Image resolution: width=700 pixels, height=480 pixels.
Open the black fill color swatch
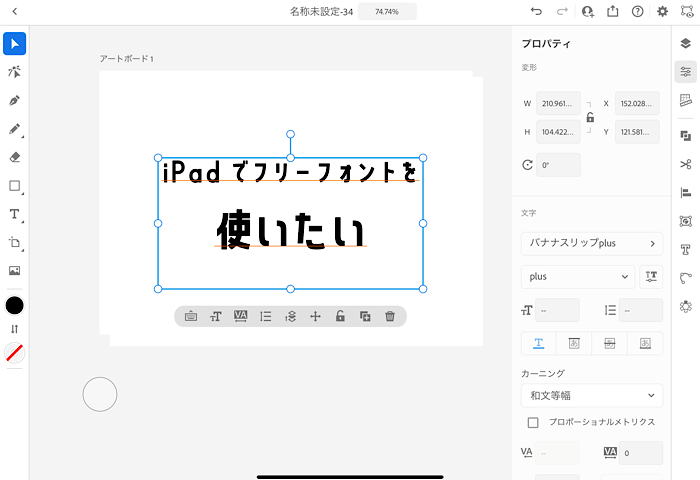coord(14,305)
